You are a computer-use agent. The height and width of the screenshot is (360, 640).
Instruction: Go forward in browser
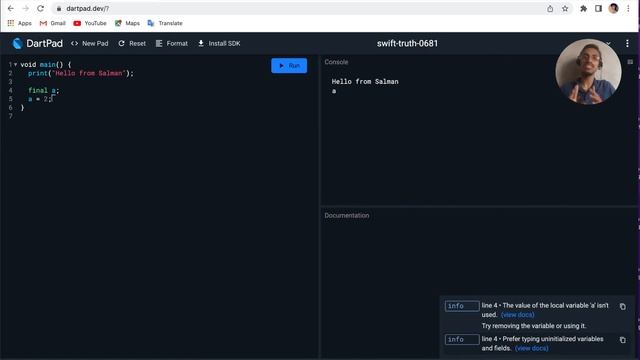point(25,8)
